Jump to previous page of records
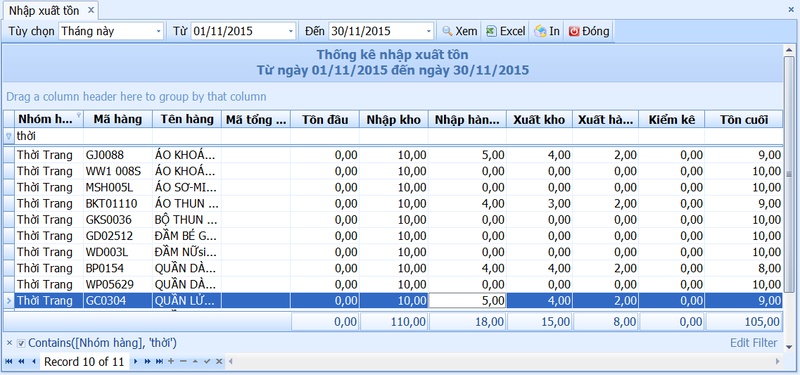 click(x=21, y=361)
